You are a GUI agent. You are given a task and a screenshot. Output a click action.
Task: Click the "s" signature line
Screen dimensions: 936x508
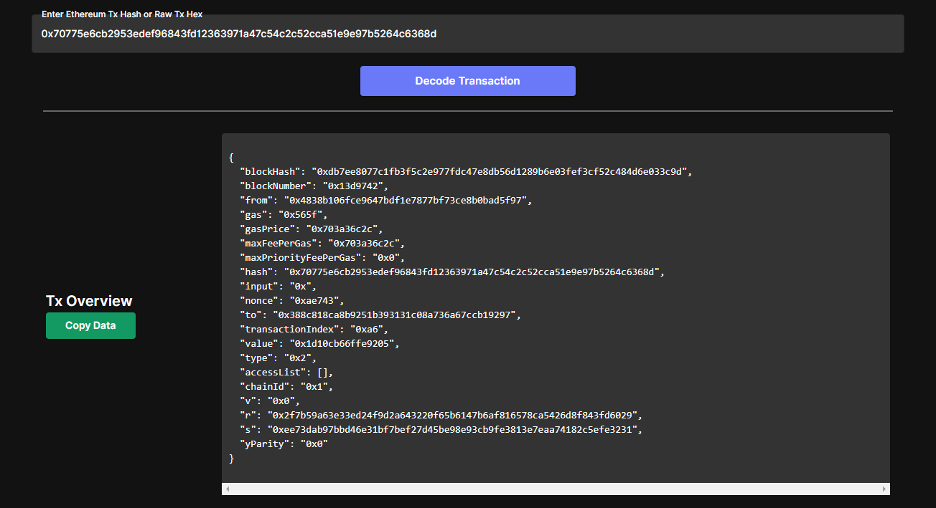pyautogui.click(x=441, y=430)
